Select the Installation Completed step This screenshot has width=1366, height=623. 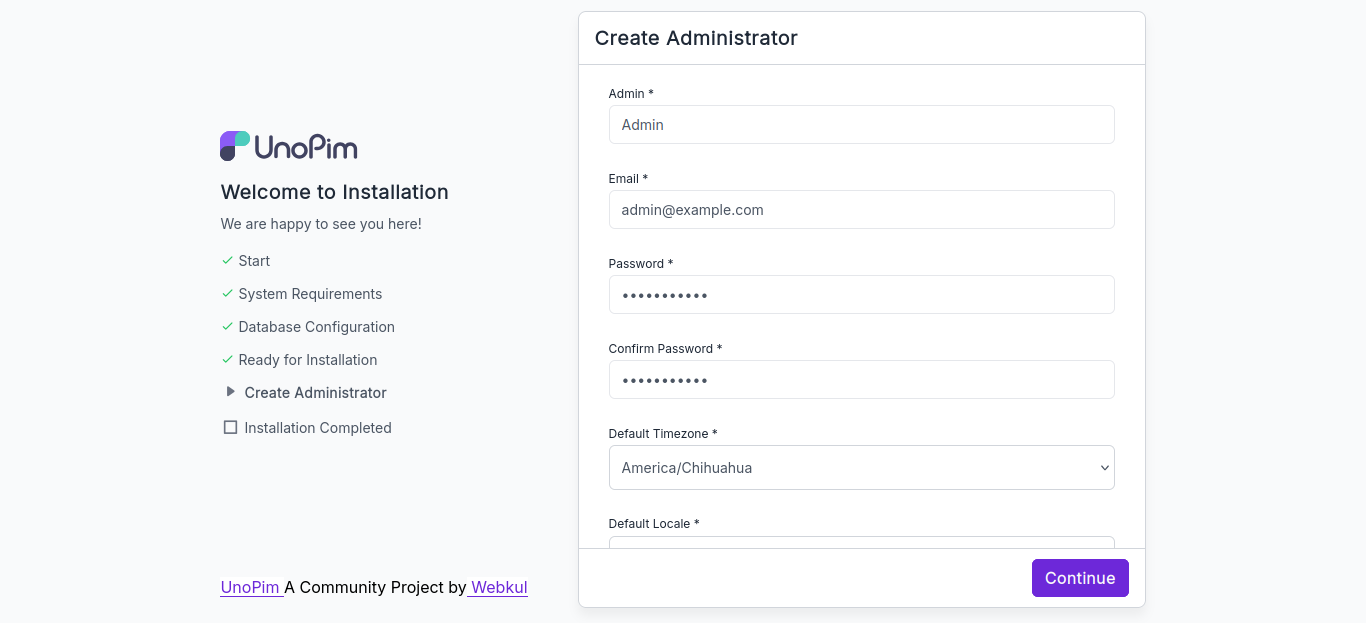tap(318, 428)
